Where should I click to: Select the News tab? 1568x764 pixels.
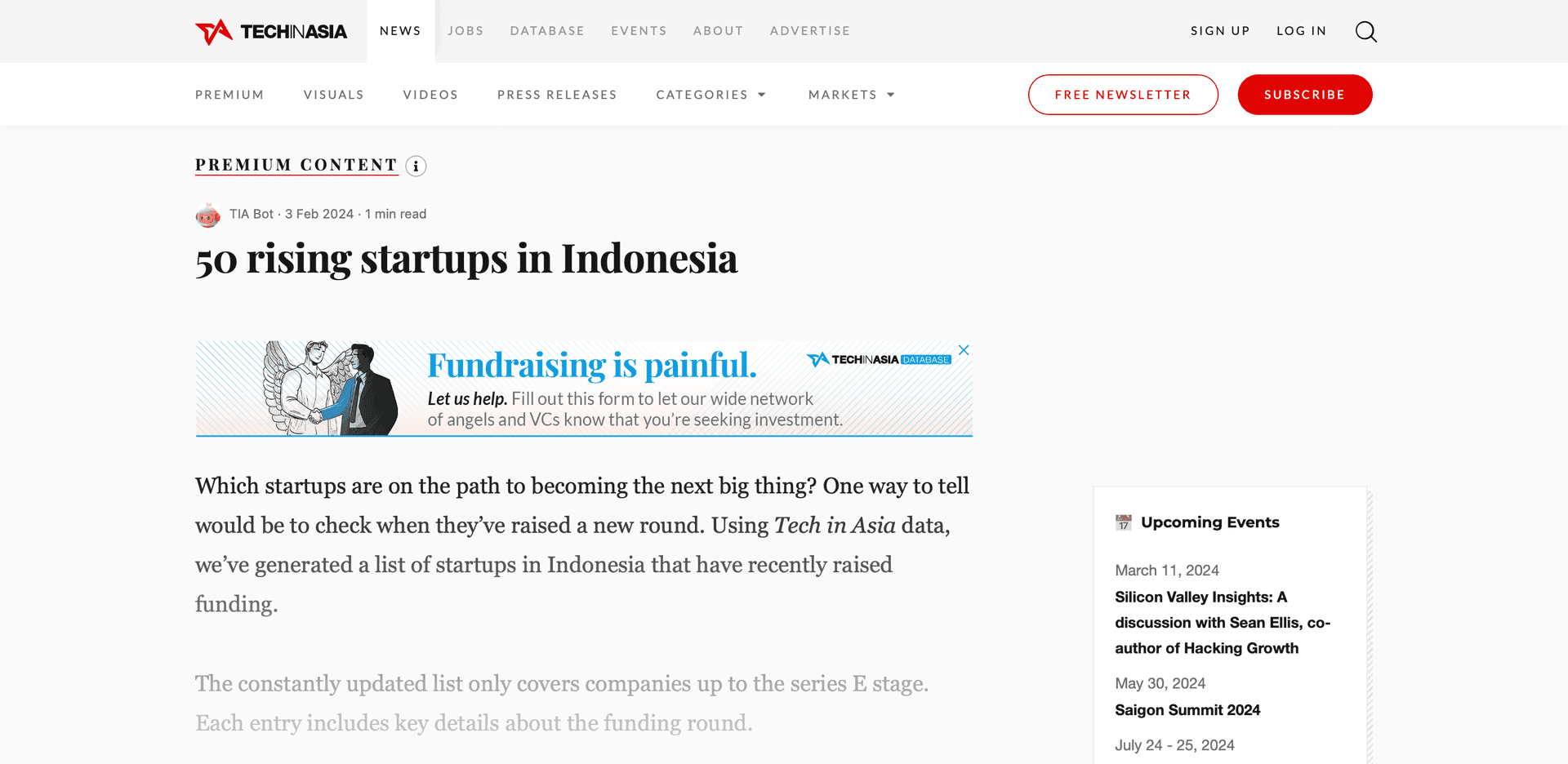pos(400,31)
